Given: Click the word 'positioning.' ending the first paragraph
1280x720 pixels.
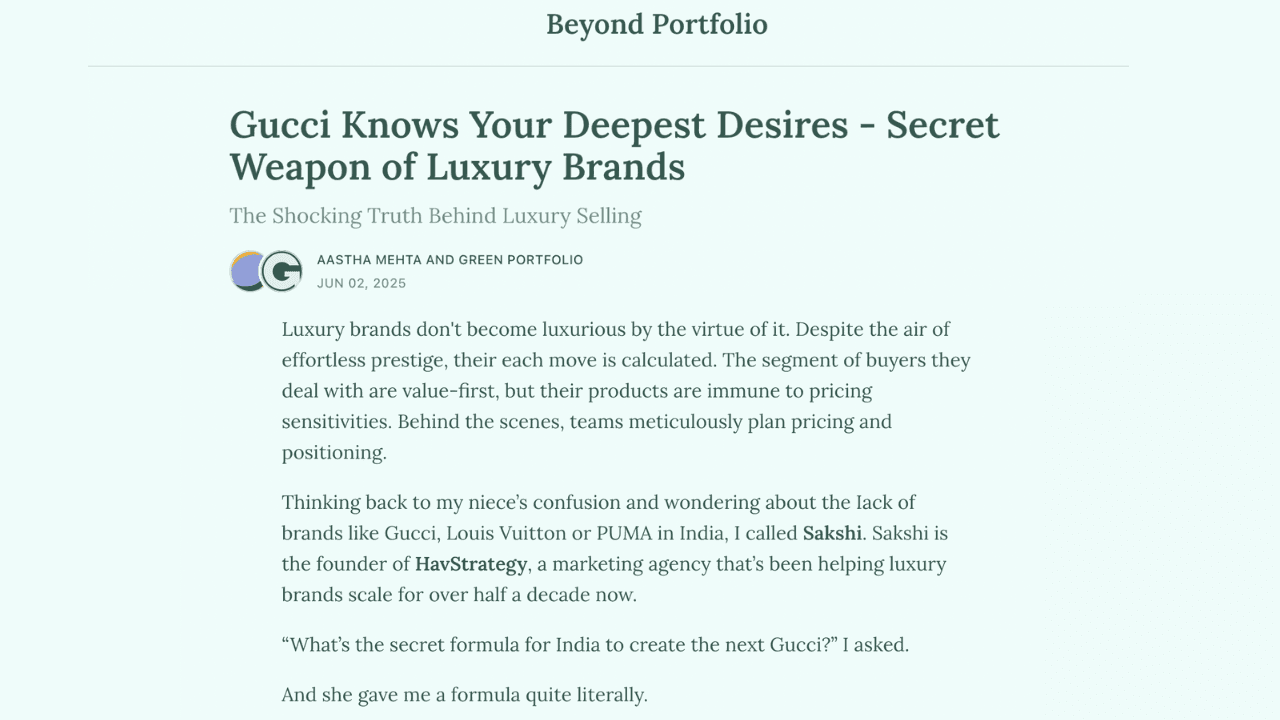Looking at the screenshot, I should coord(334,452).
